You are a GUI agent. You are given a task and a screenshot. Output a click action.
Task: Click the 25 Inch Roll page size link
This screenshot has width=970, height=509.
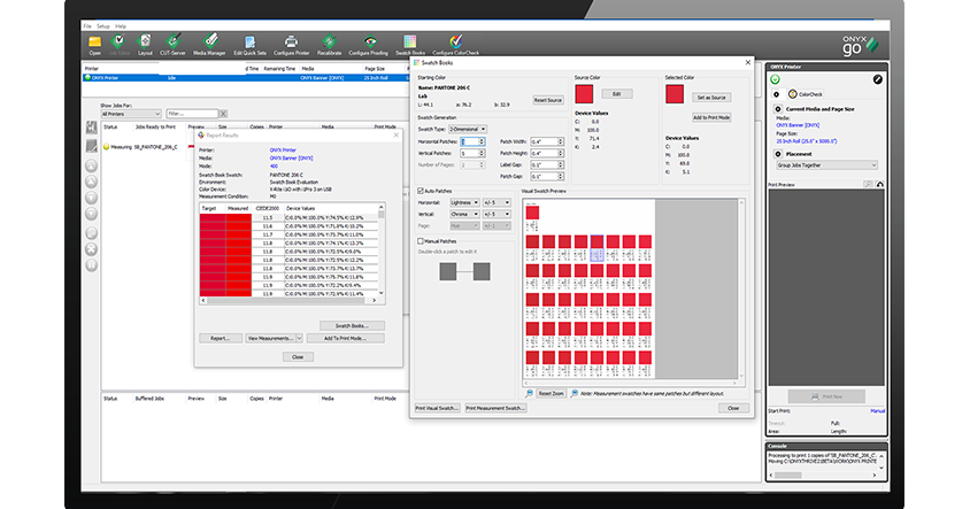click(x=807, y=141)
